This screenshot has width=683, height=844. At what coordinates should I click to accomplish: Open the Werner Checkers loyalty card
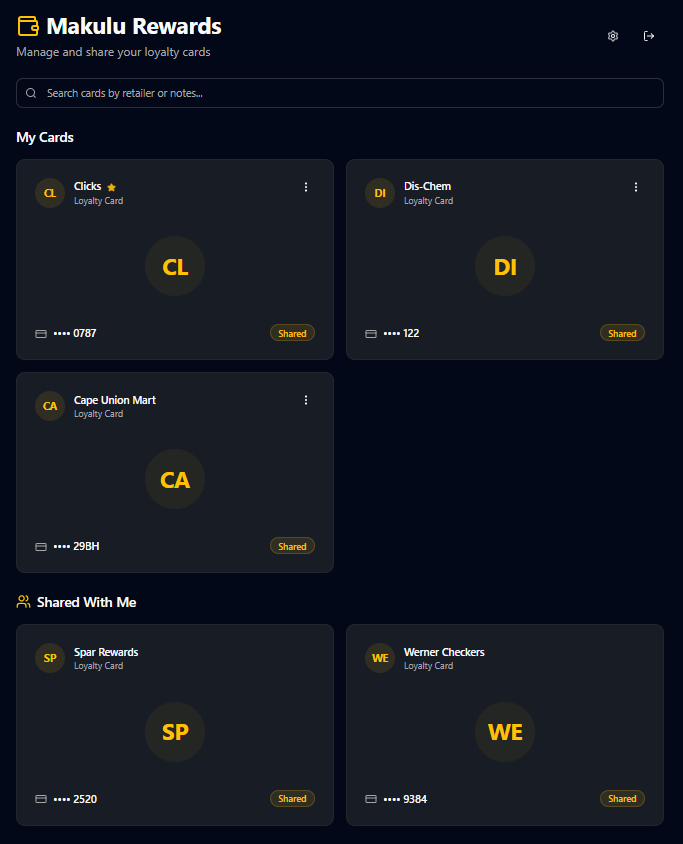pos(504,732)
